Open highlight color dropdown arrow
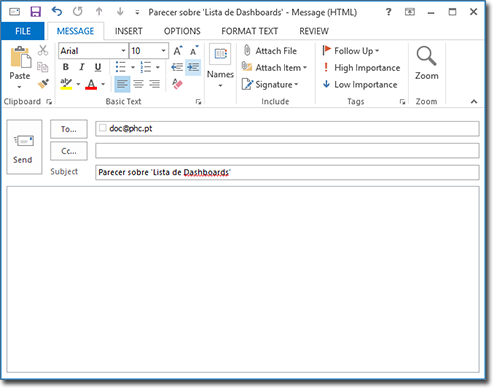The height and width of the screenshot is (392, 496). [78, 84]
